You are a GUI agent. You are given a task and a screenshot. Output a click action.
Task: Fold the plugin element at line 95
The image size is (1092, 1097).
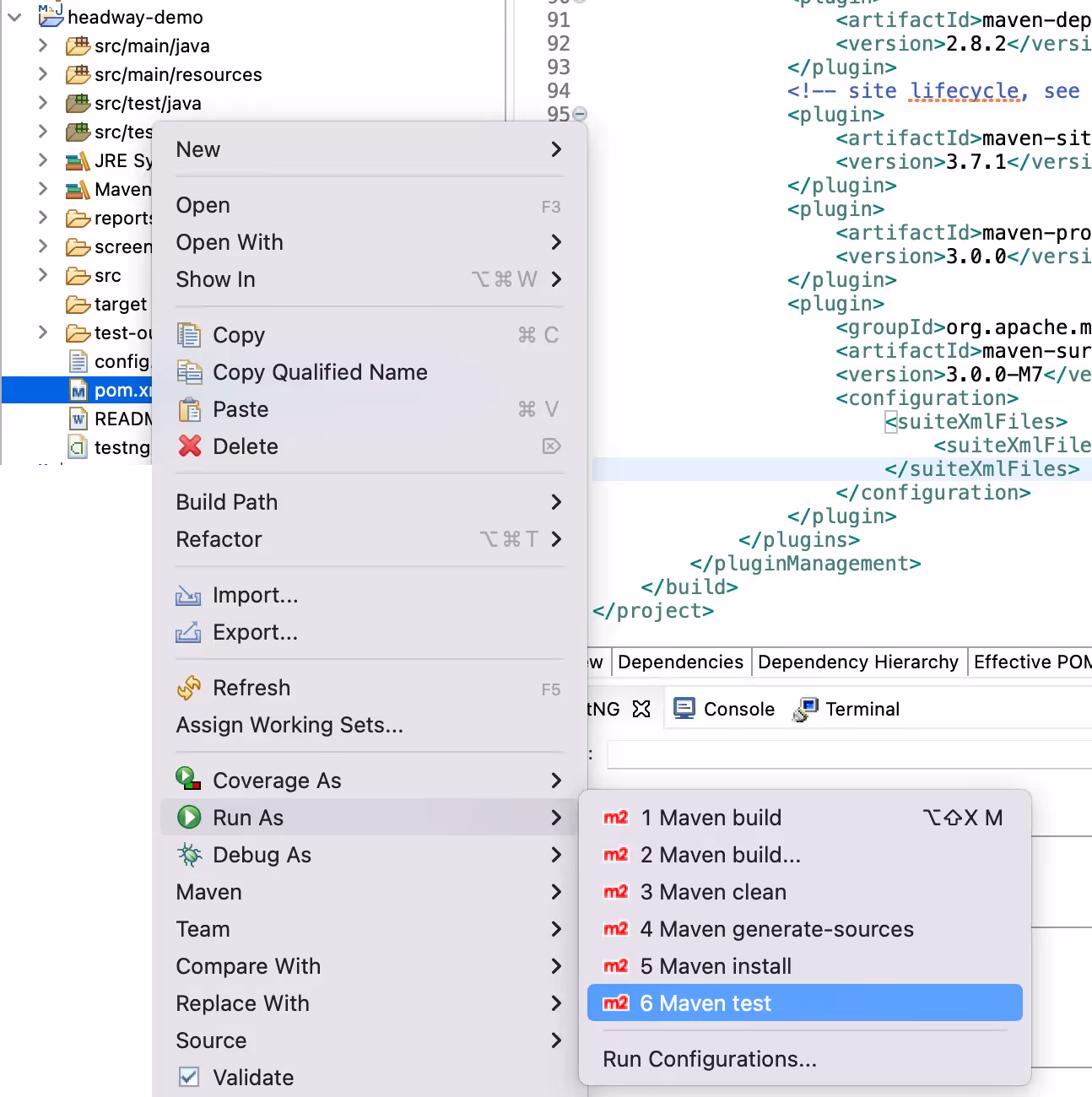[x=580, y=114]
